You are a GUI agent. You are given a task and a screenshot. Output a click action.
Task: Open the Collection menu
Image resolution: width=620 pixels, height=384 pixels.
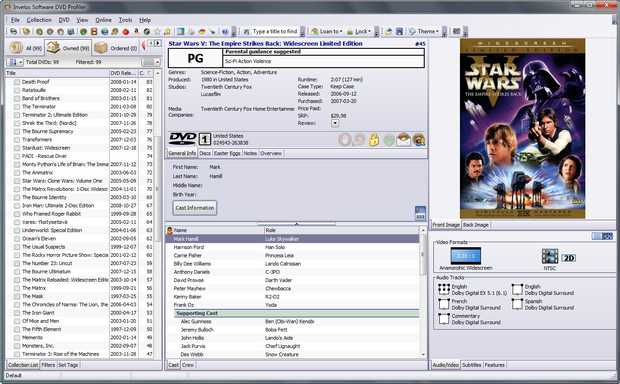(39, 20)
